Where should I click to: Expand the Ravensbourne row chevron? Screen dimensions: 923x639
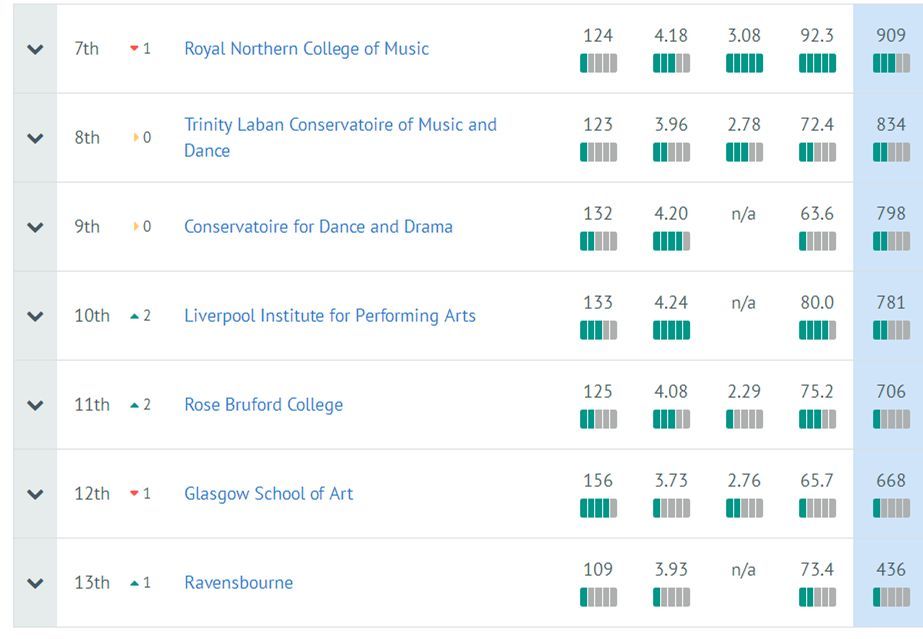tap(35, 583)
